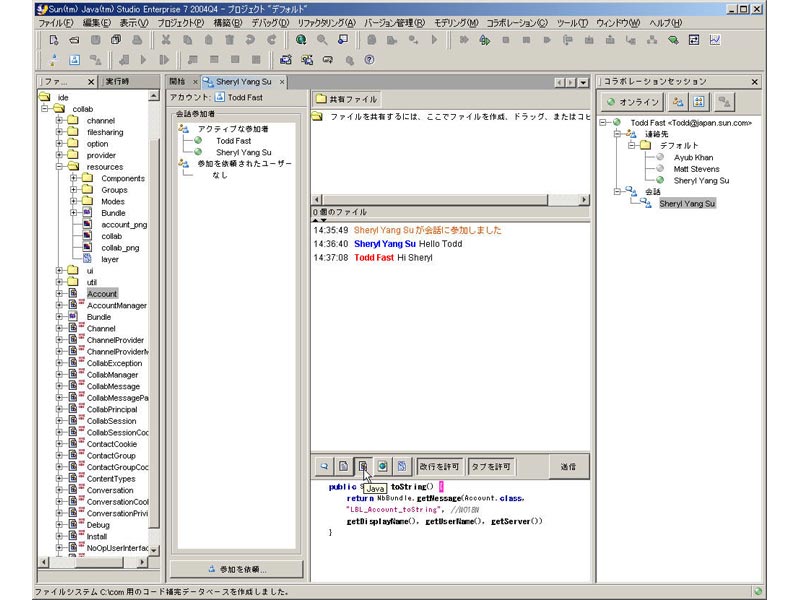Select Sheryl Yang Su under アクティブな参加者
This screenshot has width=800, height=600.
244,152
